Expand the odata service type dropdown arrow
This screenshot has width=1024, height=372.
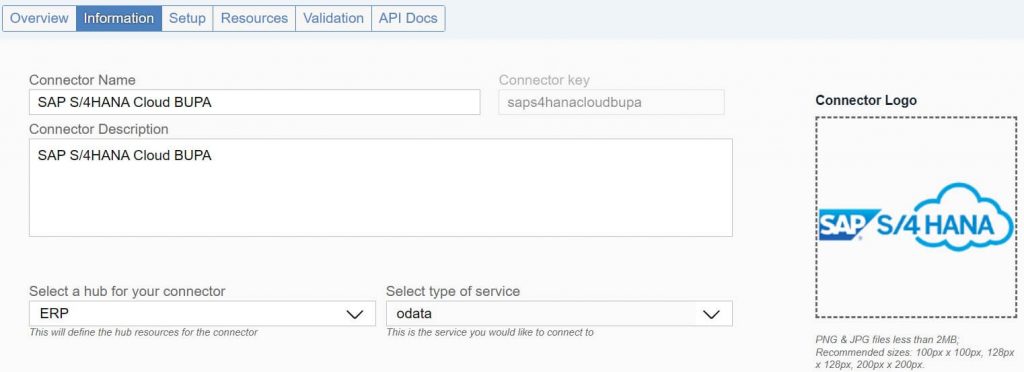click(711, 314)
